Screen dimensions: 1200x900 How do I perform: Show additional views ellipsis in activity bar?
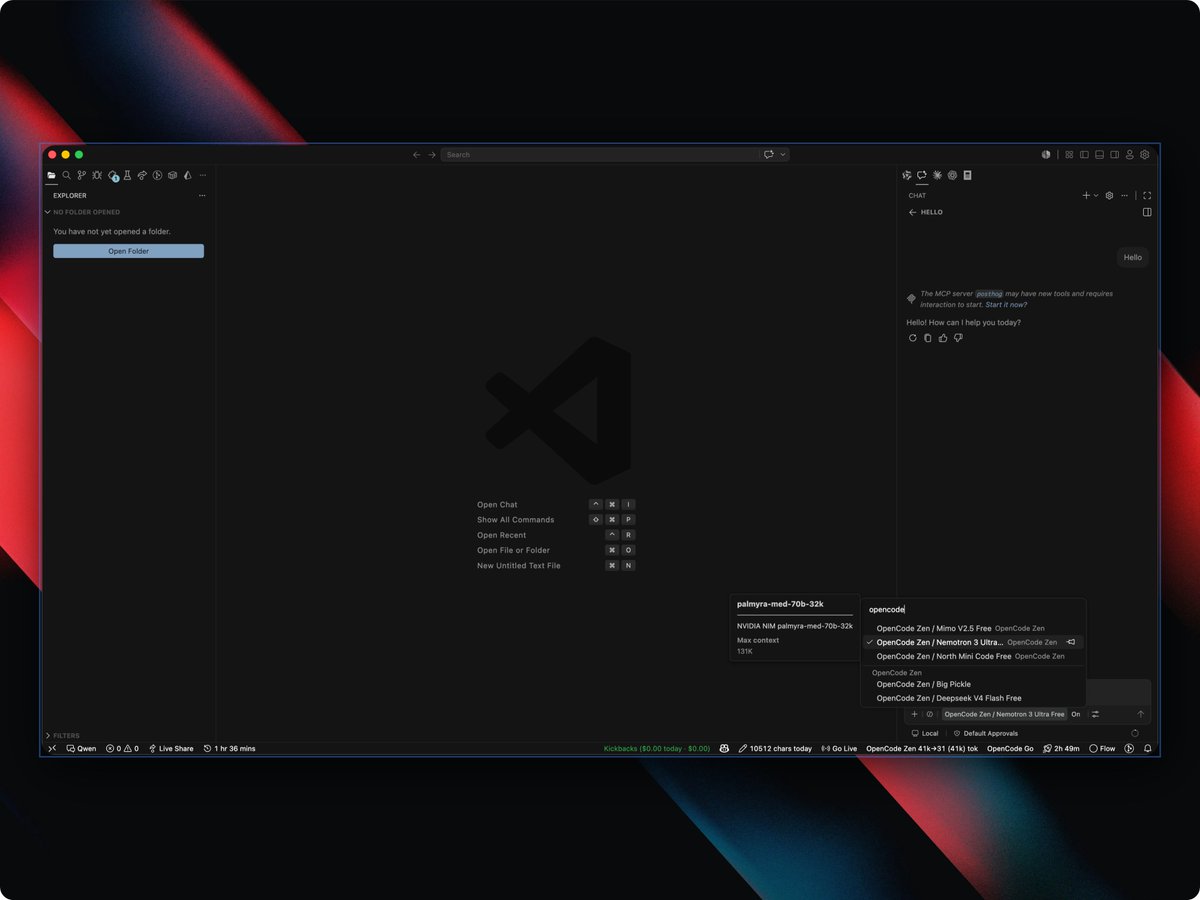[x=202, y=175]
